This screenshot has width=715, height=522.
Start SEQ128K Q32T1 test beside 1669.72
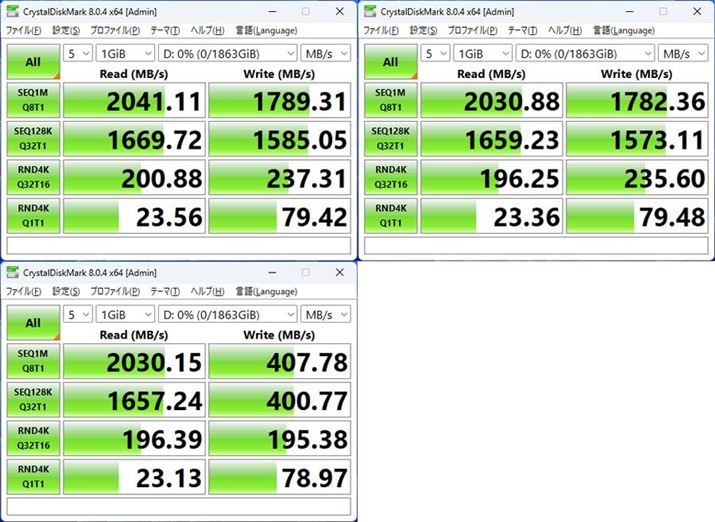[33, 139]
